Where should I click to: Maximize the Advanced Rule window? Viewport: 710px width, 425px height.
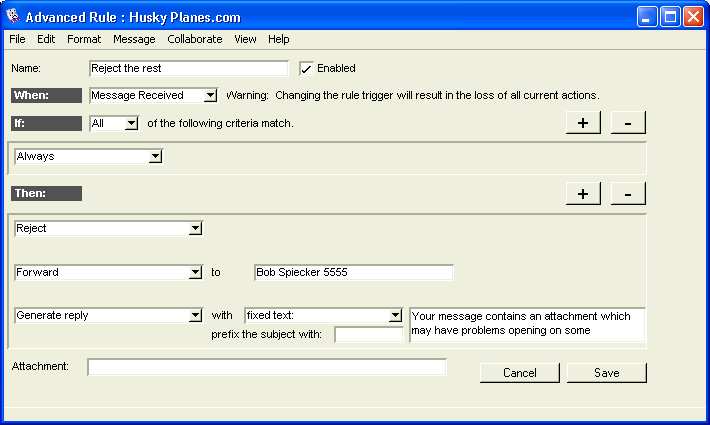pyautogui.click(x=670, y=17)
